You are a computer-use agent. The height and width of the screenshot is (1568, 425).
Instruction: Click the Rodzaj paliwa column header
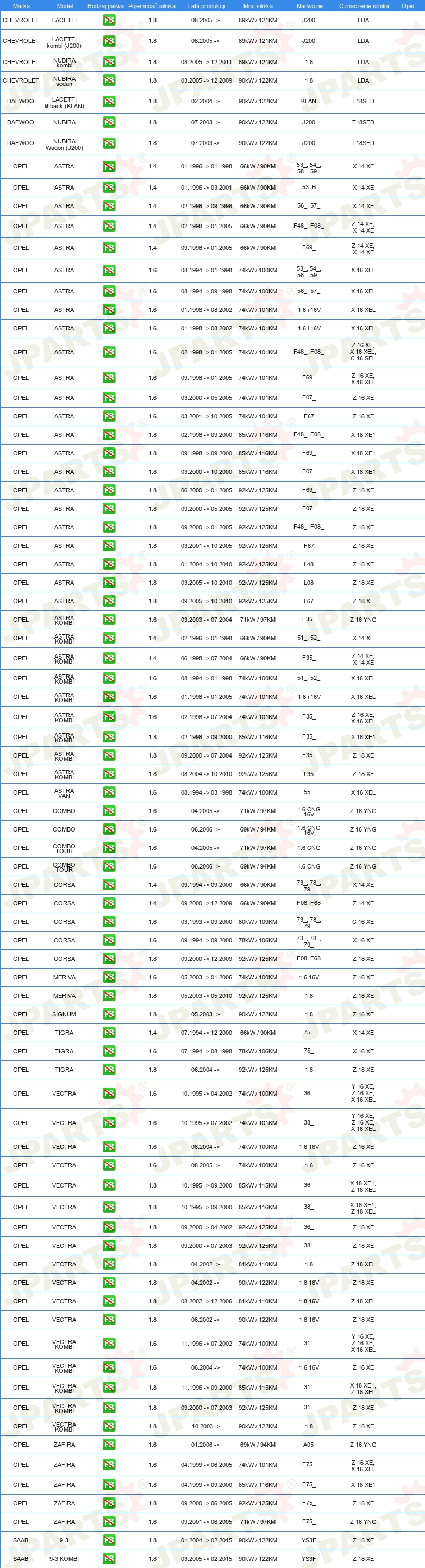(105, 6)
